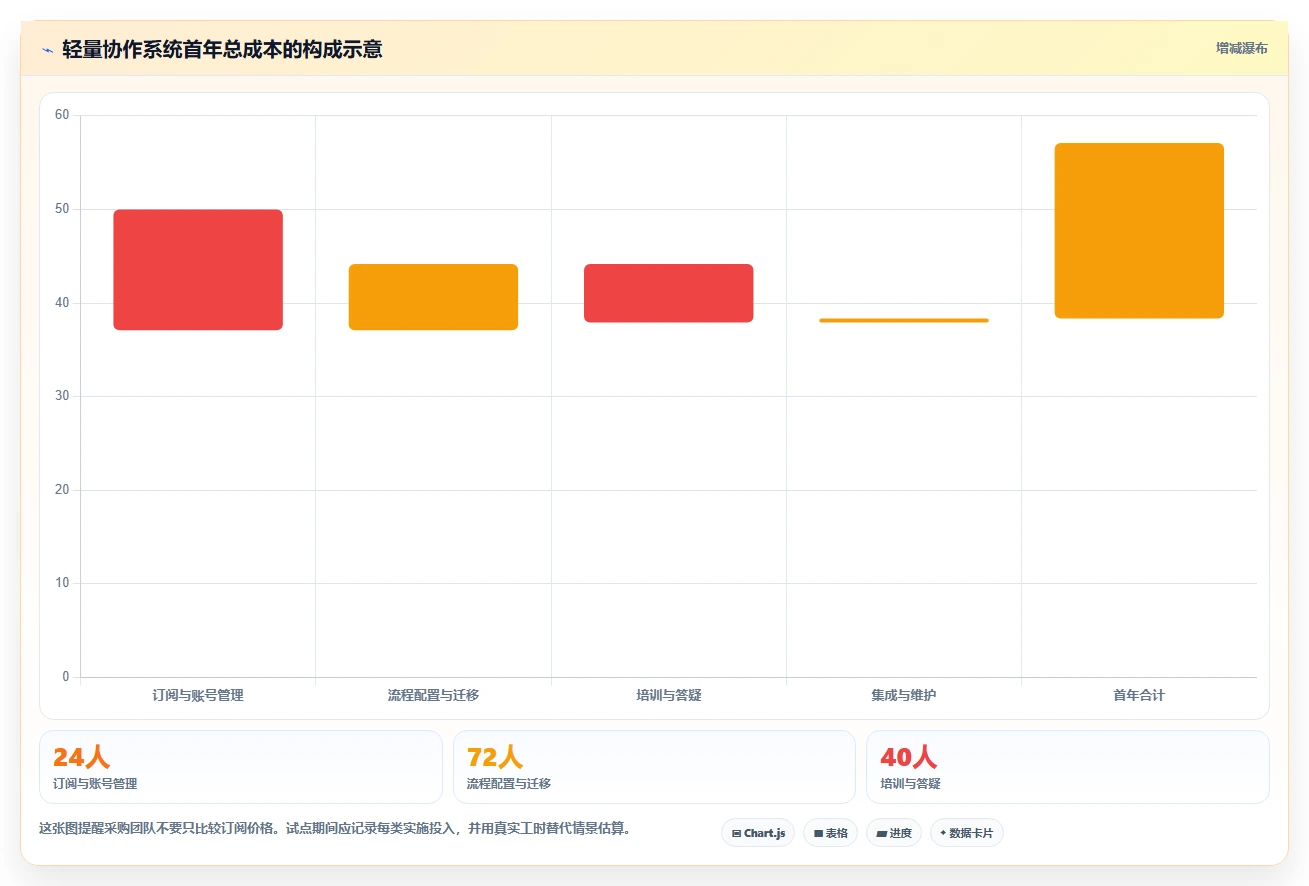Click the 数据卡片 chip
The width and height of the screenshot is (1309, 886).
(x=967, y=833)
